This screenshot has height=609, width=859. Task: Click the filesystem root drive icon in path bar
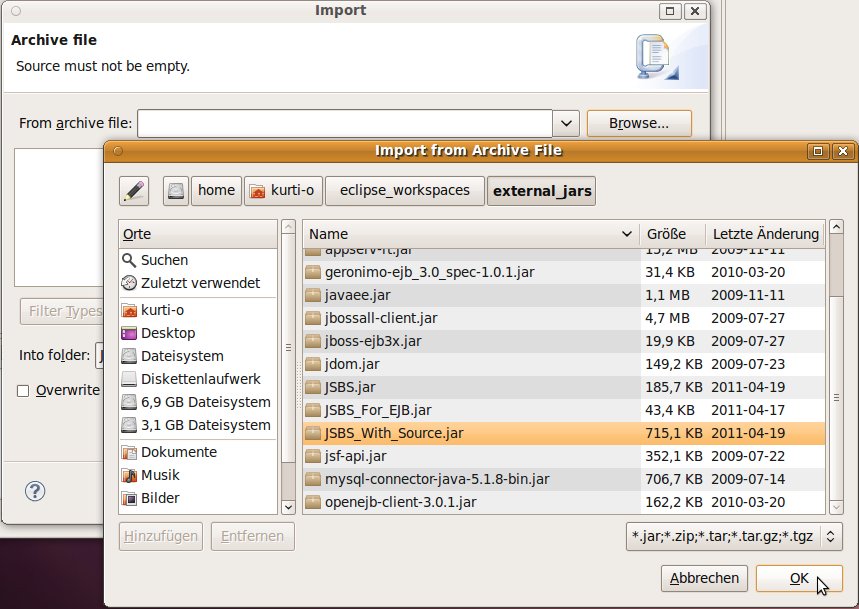pos(177,190)
